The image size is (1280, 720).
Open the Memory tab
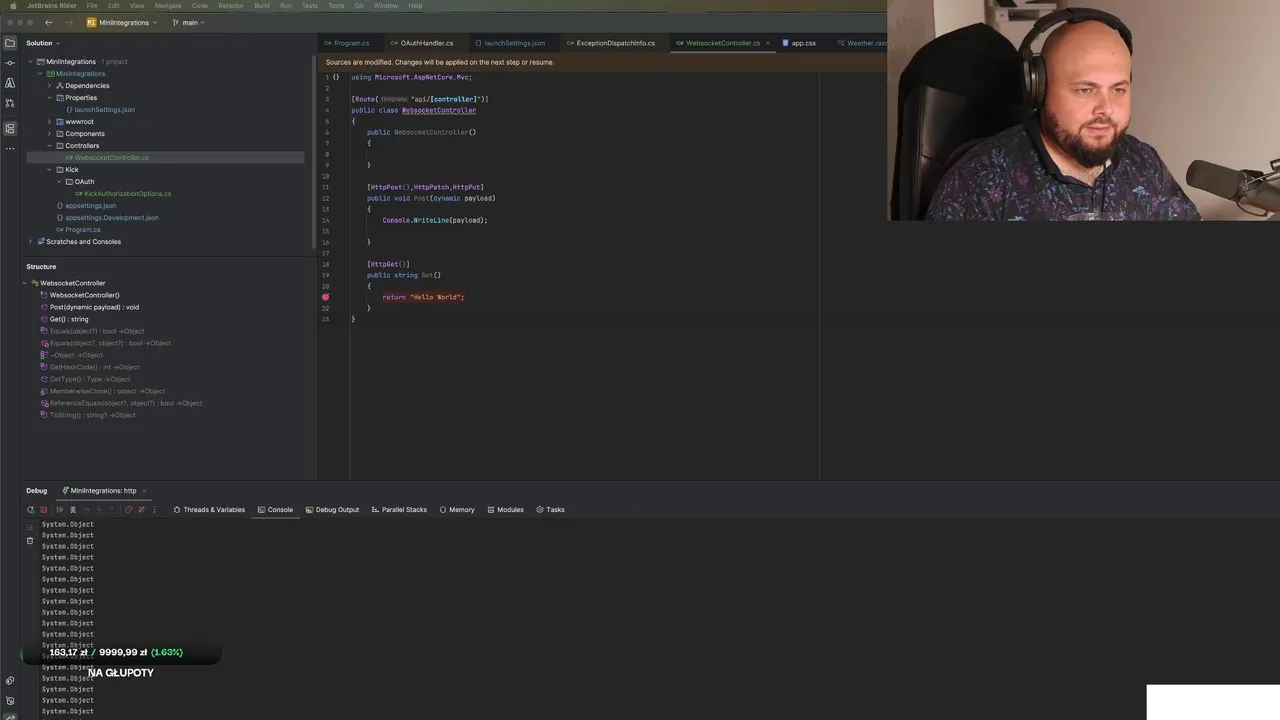(457, 510)
